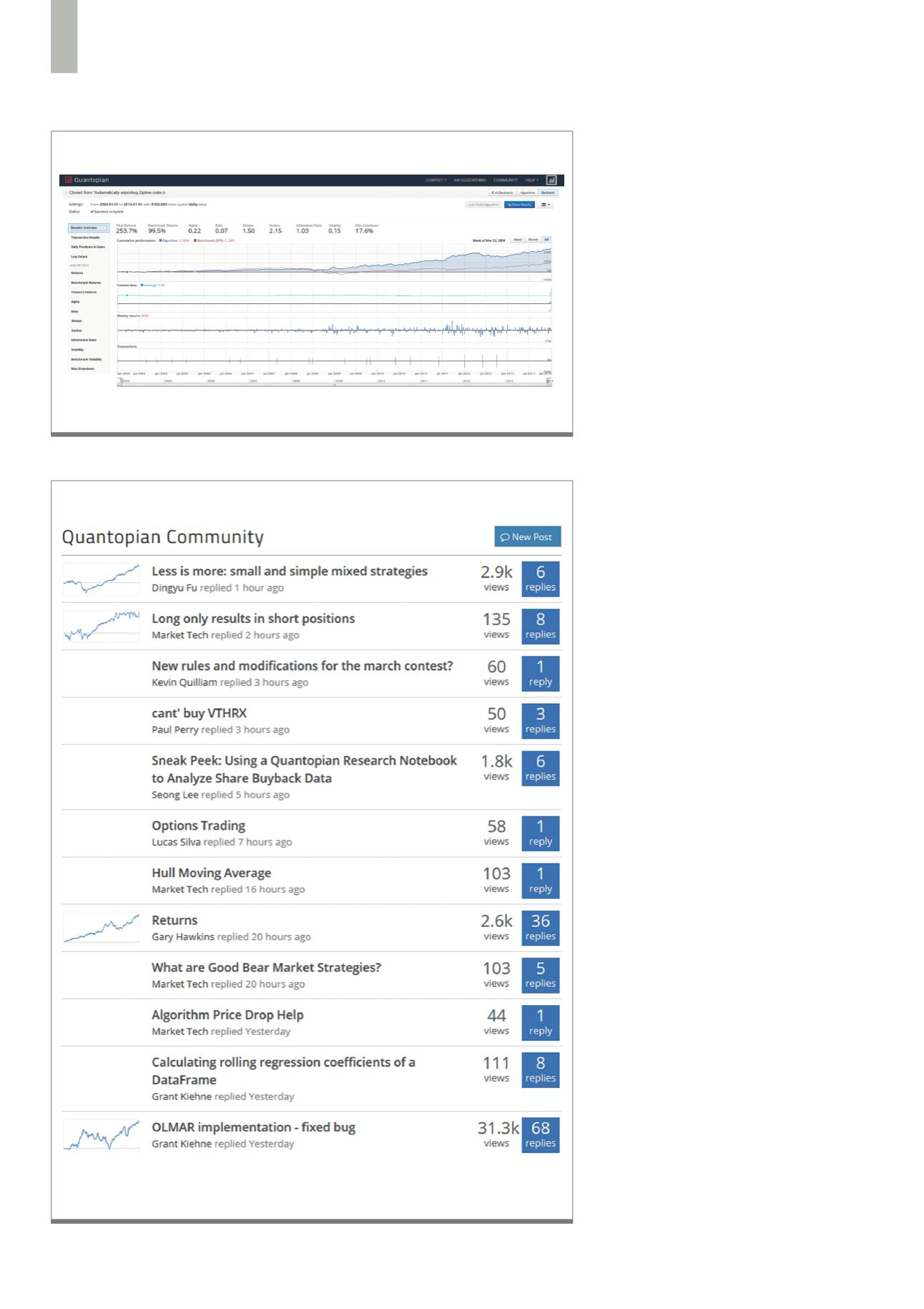Open 'Long only results' thumbnail chart
This screenshot has width=924, height=1309.
coord(102,627)
